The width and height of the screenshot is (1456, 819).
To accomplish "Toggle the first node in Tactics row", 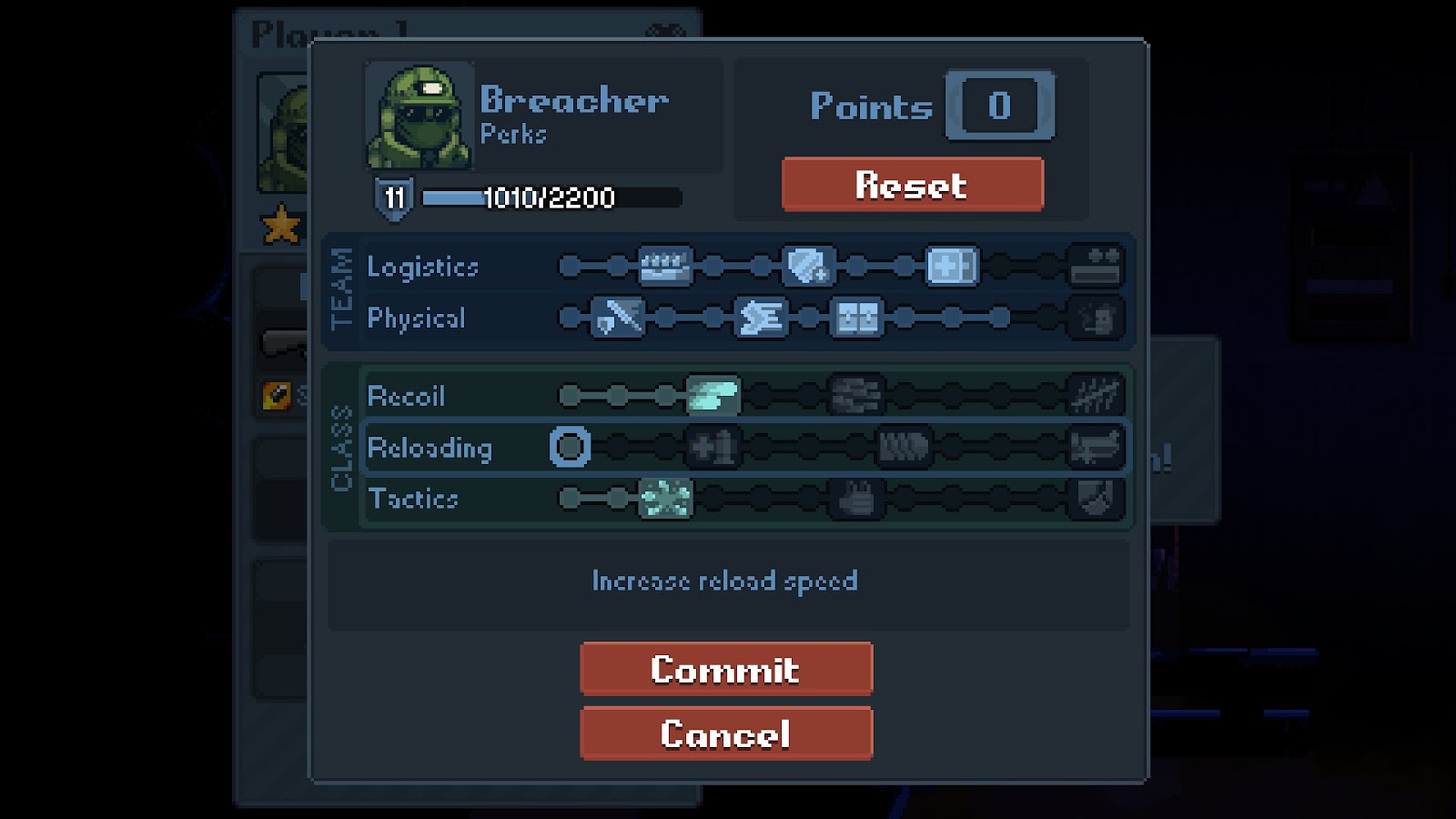I will pyautogui.click(x=571, y=499).
